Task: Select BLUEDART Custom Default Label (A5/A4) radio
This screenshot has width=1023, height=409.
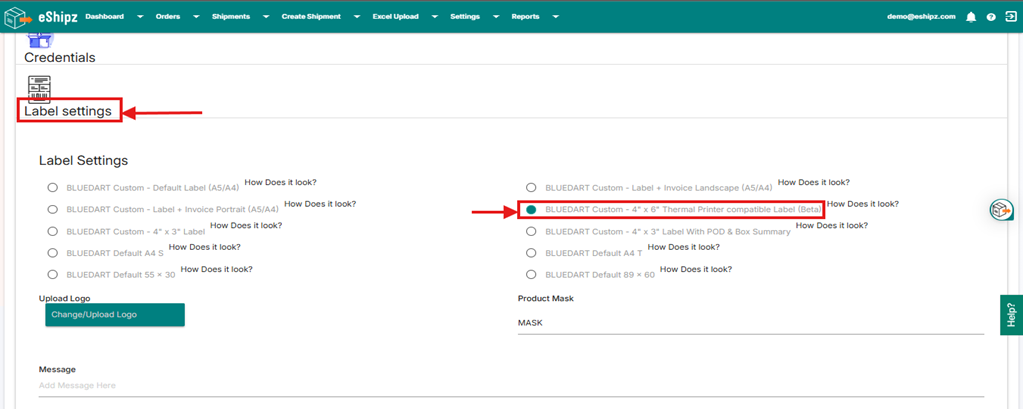Action: coord(52,188)
